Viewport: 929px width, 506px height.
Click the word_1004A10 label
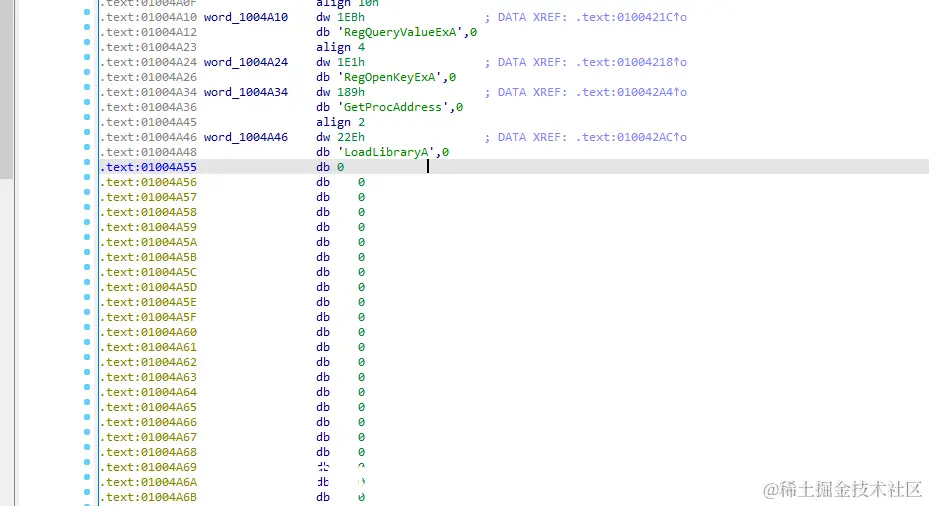pos(246,17)
